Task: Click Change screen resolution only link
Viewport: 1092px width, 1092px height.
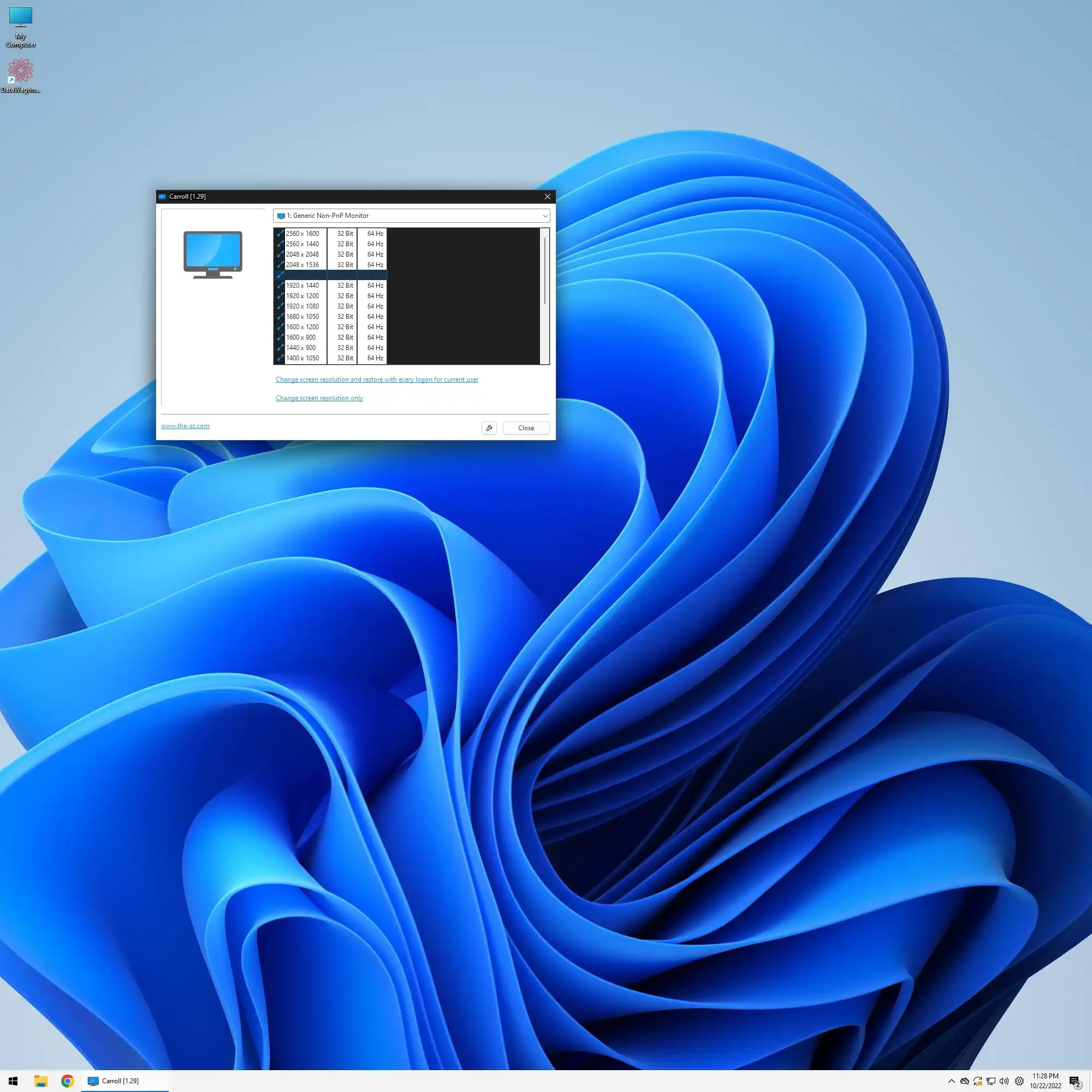Action: tap(319, 398)
